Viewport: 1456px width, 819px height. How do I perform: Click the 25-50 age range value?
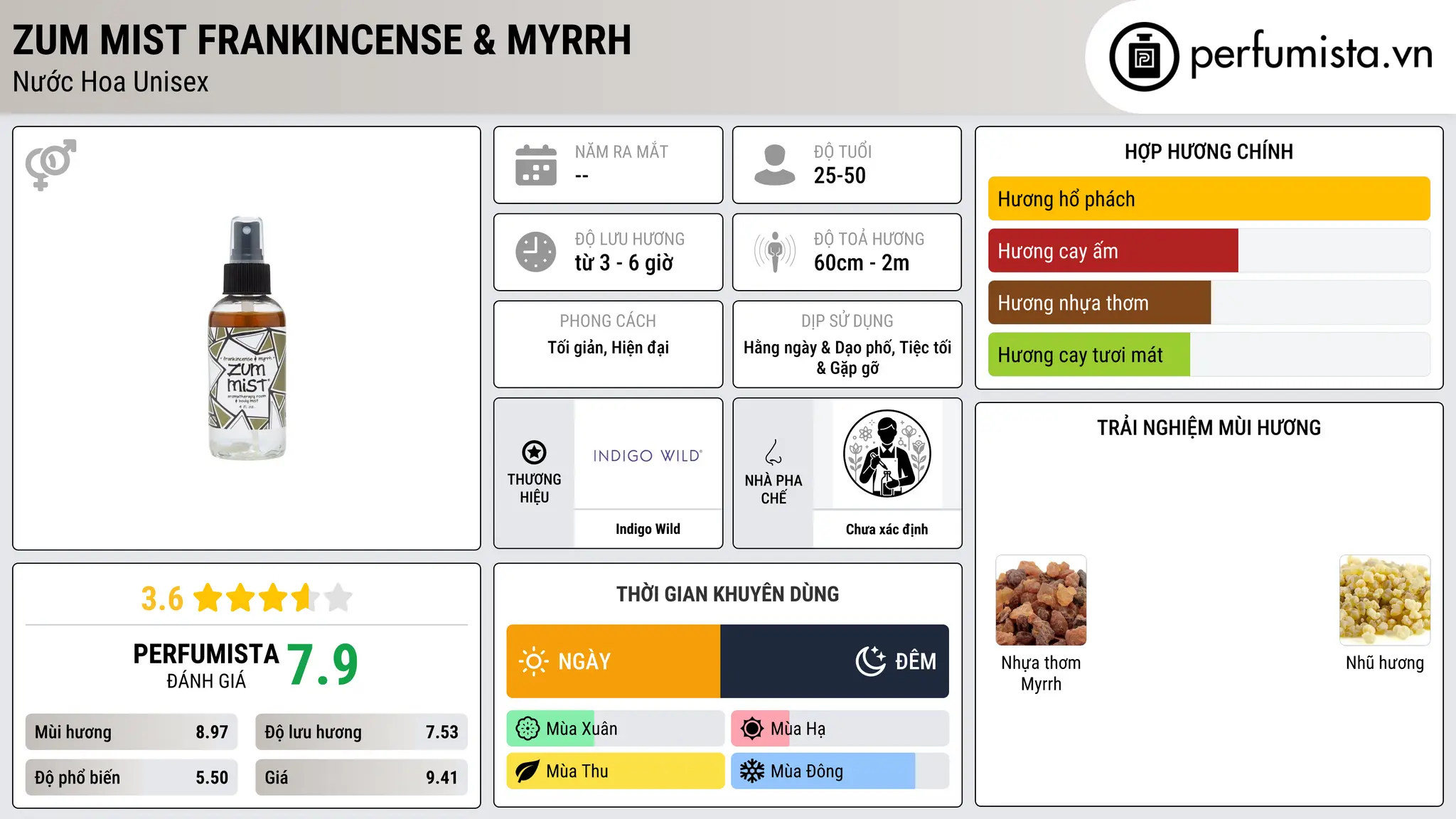(x=840, y=176)
